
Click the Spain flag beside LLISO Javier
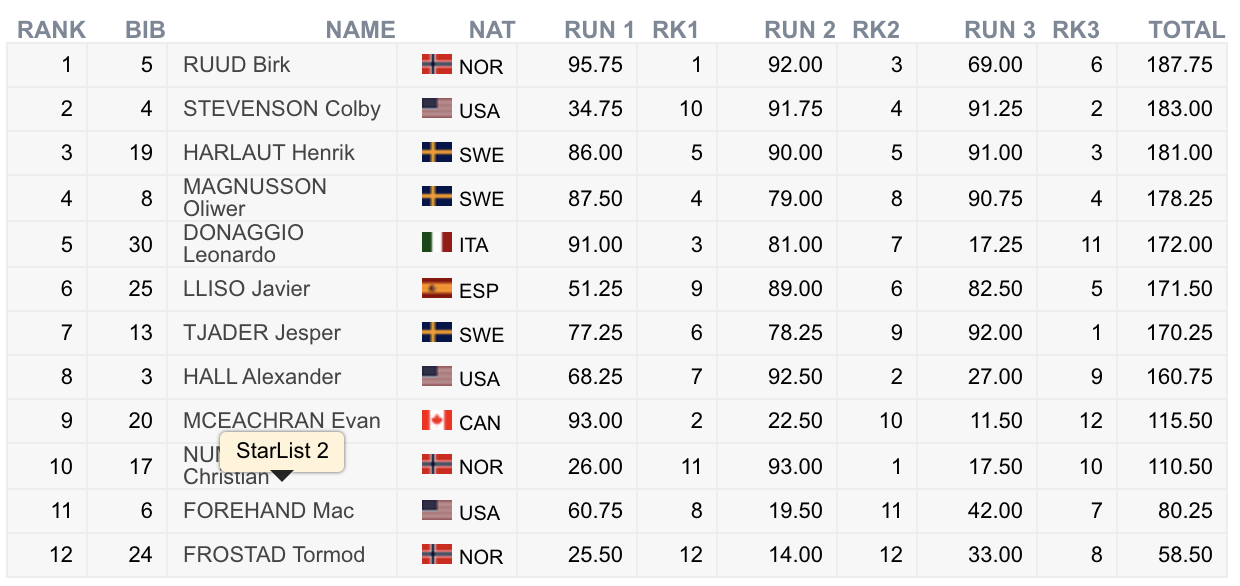click(x=437, y=289)
